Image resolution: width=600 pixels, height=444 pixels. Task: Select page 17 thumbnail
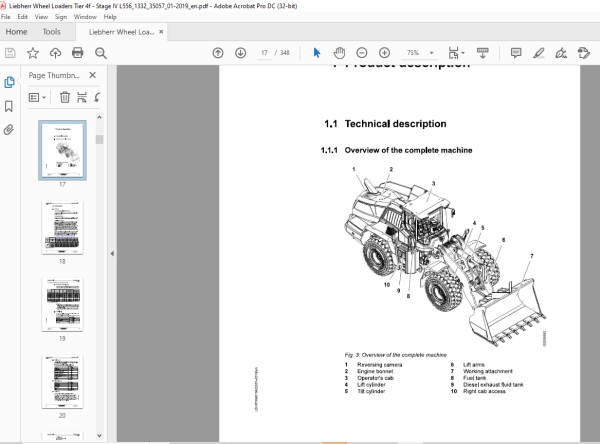tap(62, 150)
